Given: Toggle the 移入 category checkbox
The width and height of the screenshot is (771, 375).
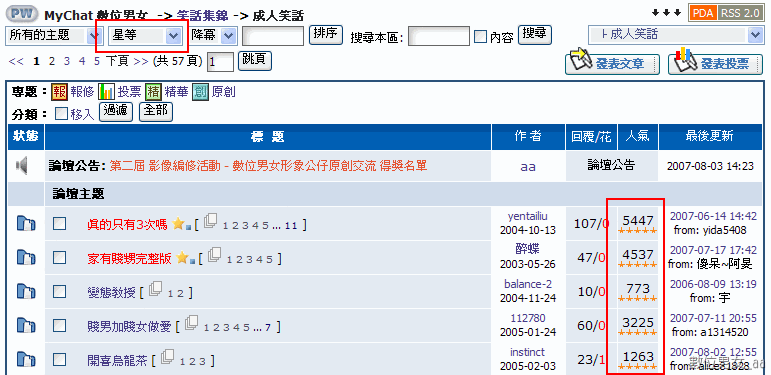Looking at the screenshot, I should click(61, 114).
